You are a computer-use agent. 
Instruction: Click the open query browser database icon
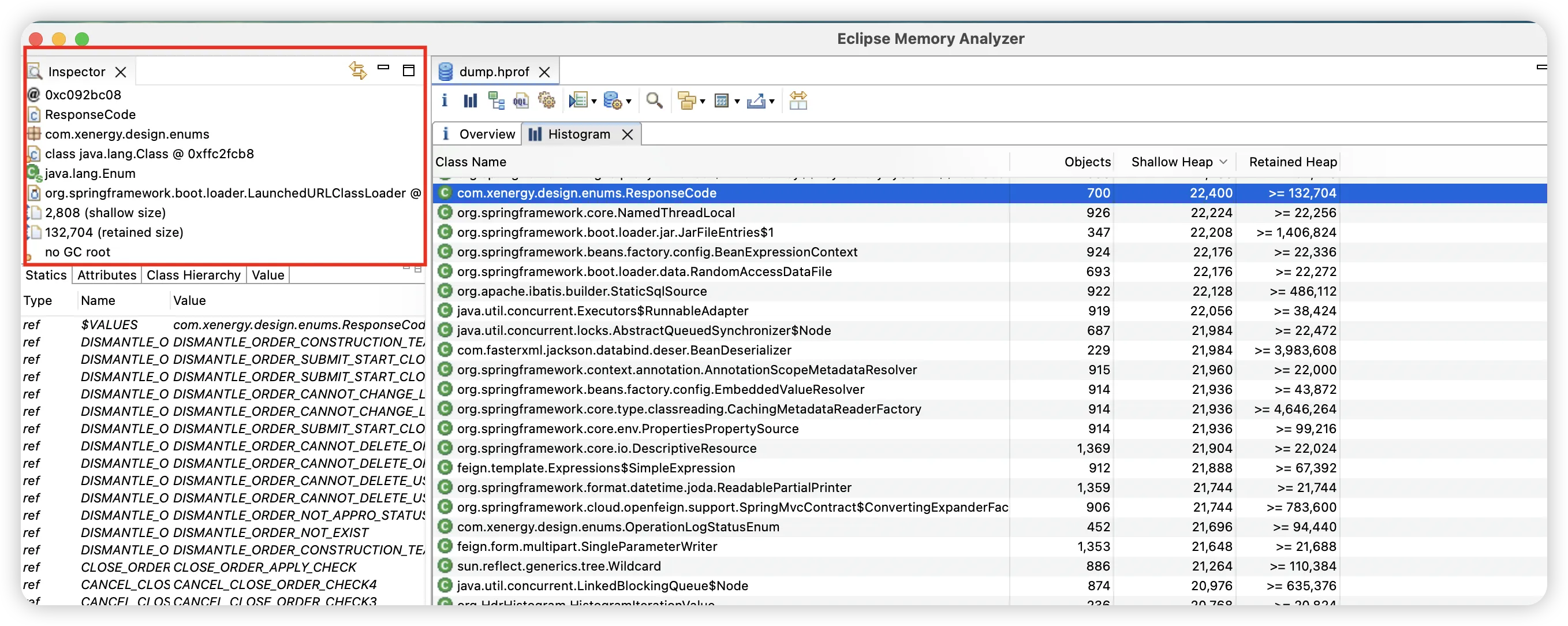coord(613,100)
